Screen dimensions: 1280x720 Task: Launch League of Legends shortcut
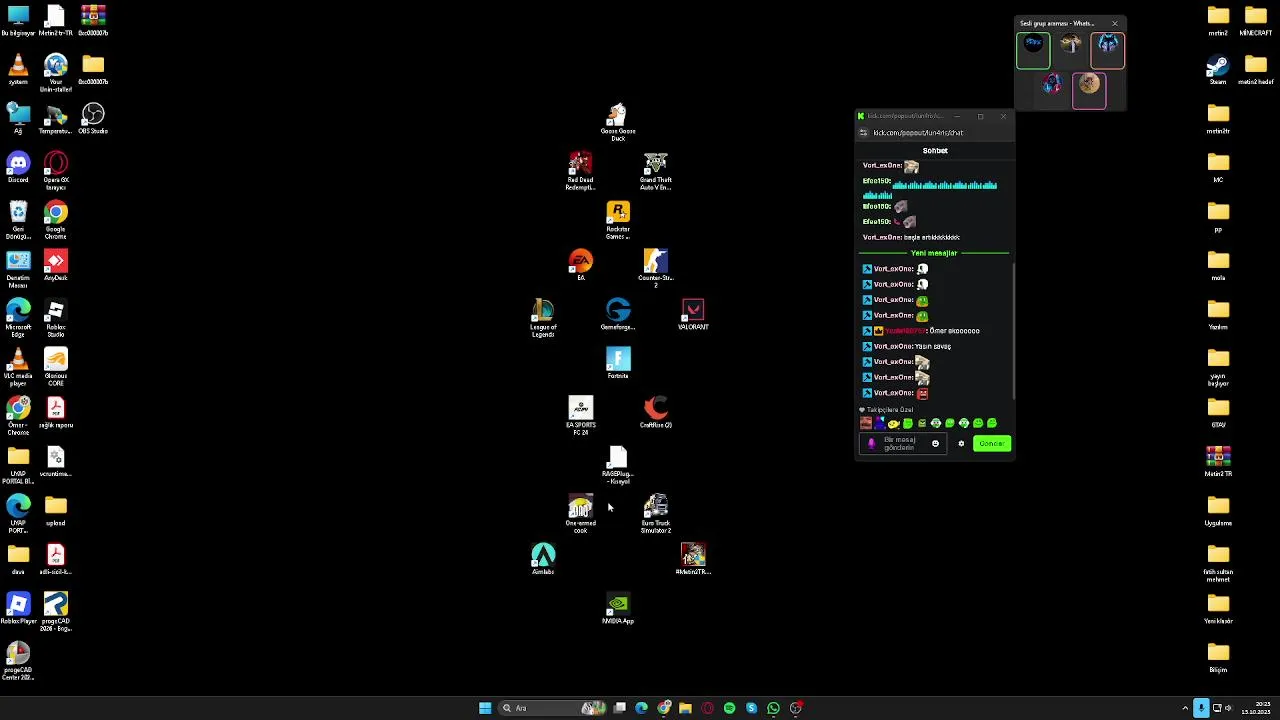point(543,318)
